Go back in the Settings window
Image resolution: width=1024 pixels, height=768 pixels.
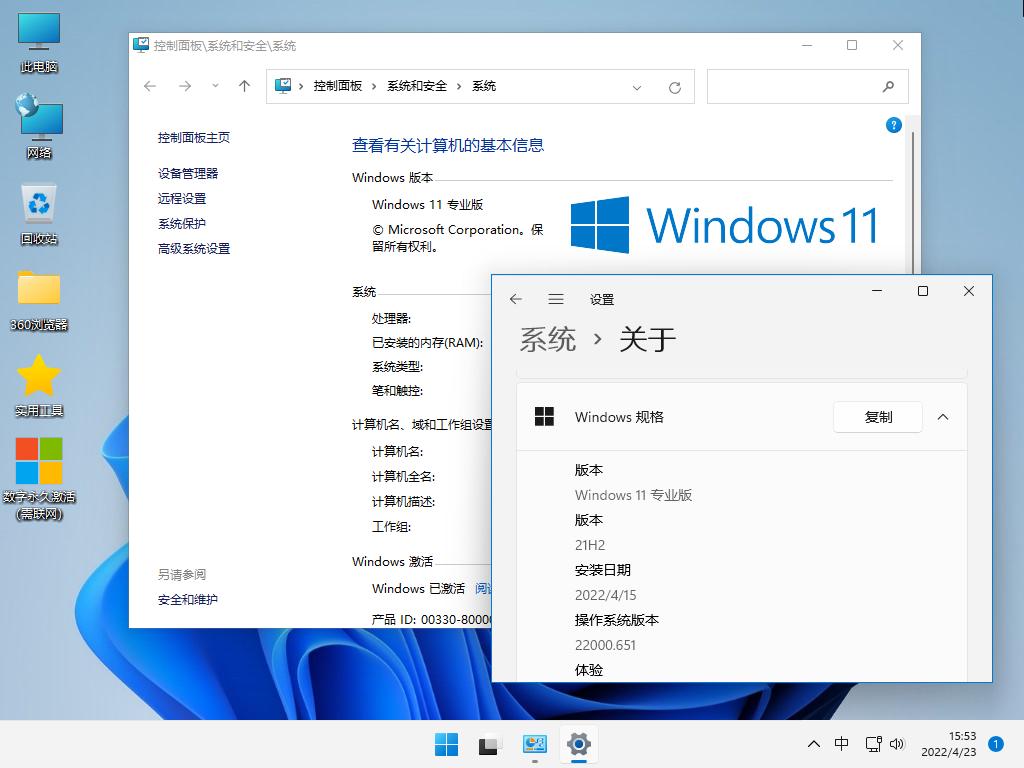click(516, 299)
